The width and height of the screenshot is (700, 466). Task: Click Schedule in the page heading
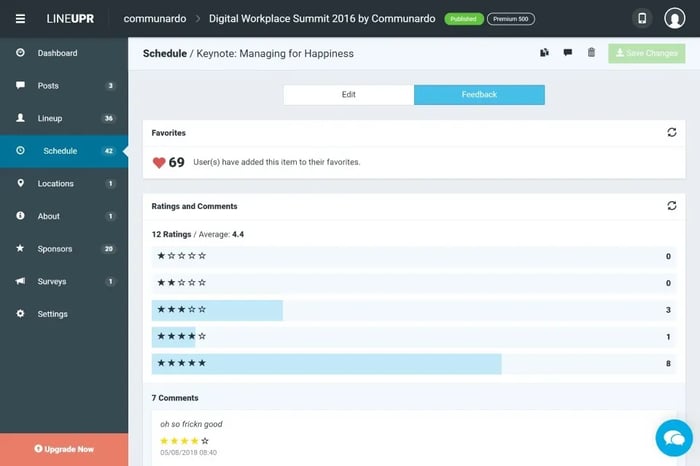click(165, 54)
